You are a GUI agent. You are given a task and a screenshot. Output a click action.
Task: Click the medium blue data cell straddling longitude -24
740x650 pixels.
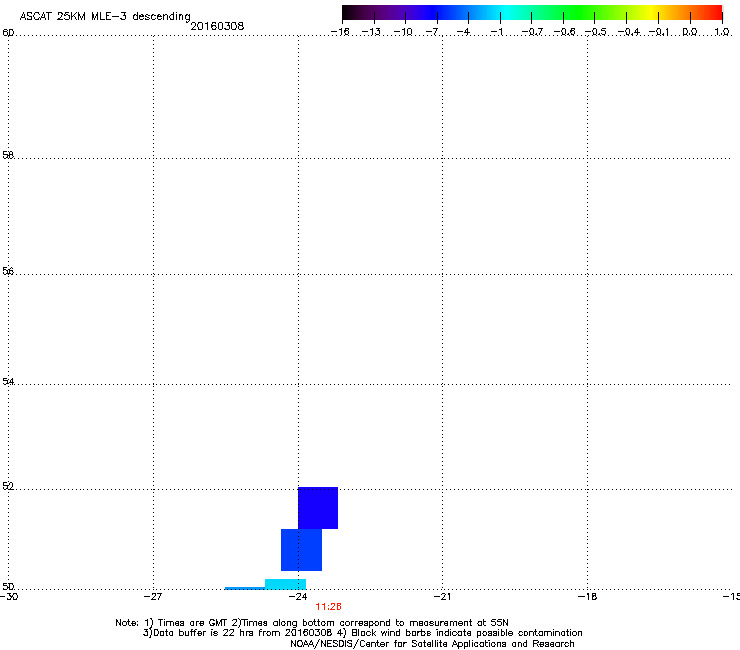pyautogui.click(x=302, y=550)
